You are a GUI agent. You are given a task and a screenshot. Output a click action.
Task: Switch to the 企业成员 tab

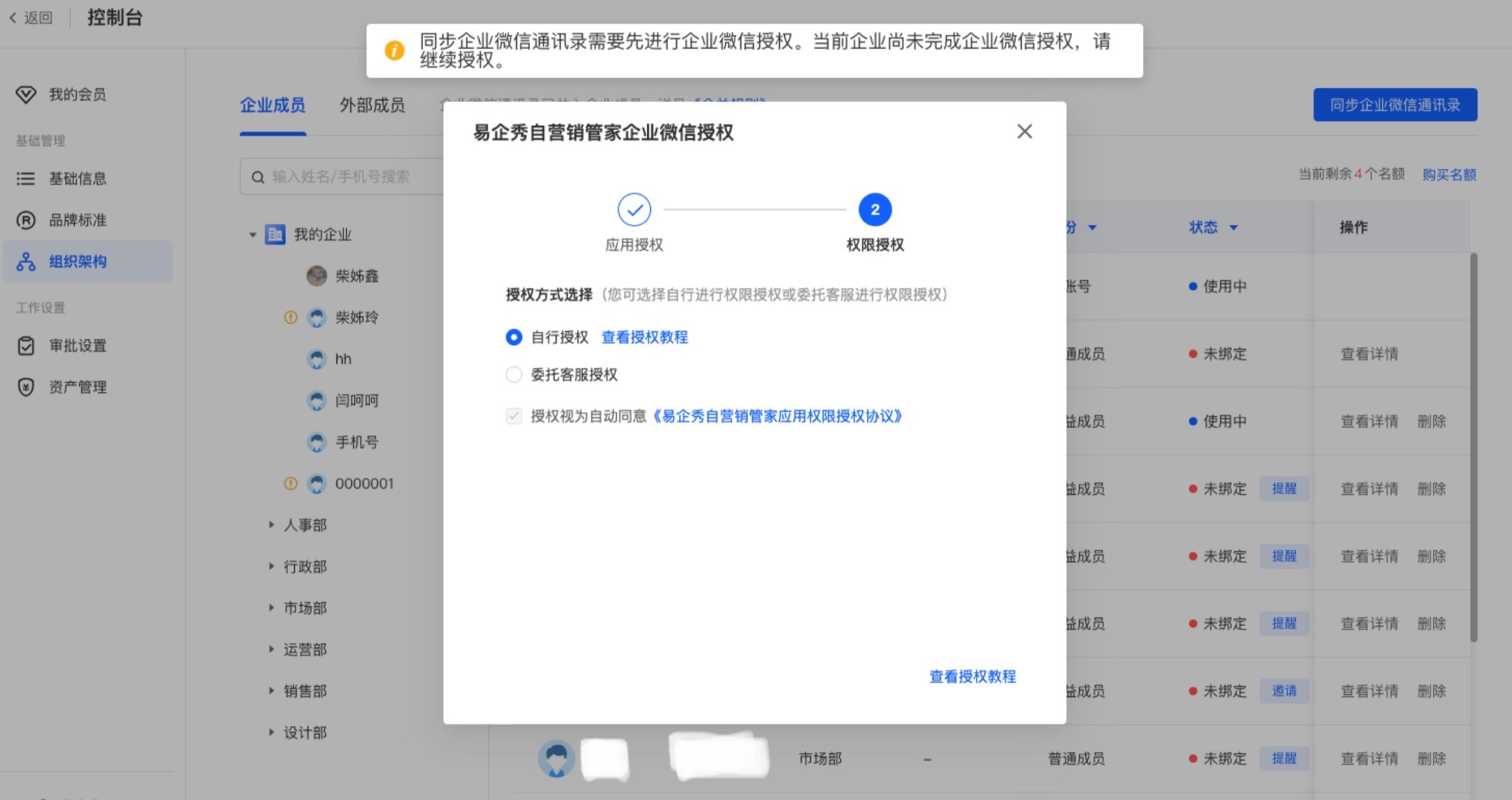272,105
